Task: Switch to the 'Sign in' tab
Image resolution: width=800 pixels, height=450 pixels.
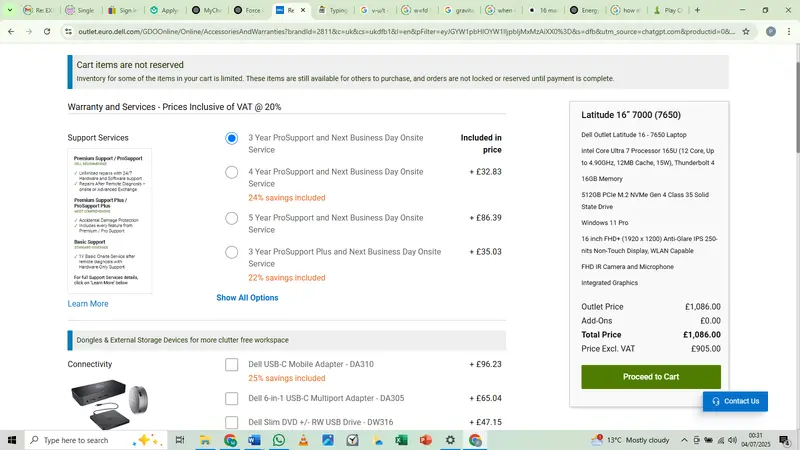Action: pos(122,10)
